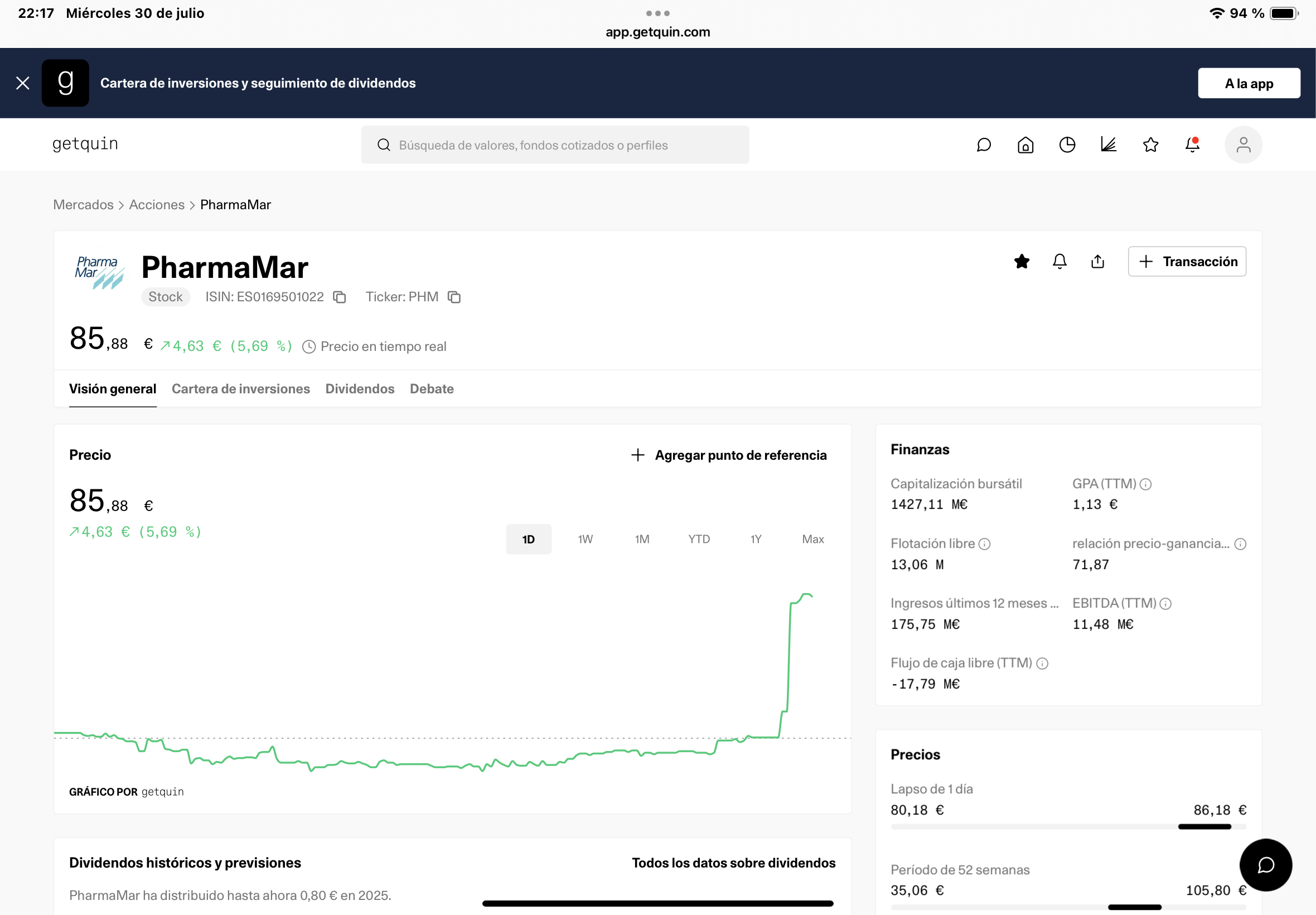This screenshot has height=915, width=1316.
Task: Tap the Wi-Fi status icon
Action: pos(1217,13)
